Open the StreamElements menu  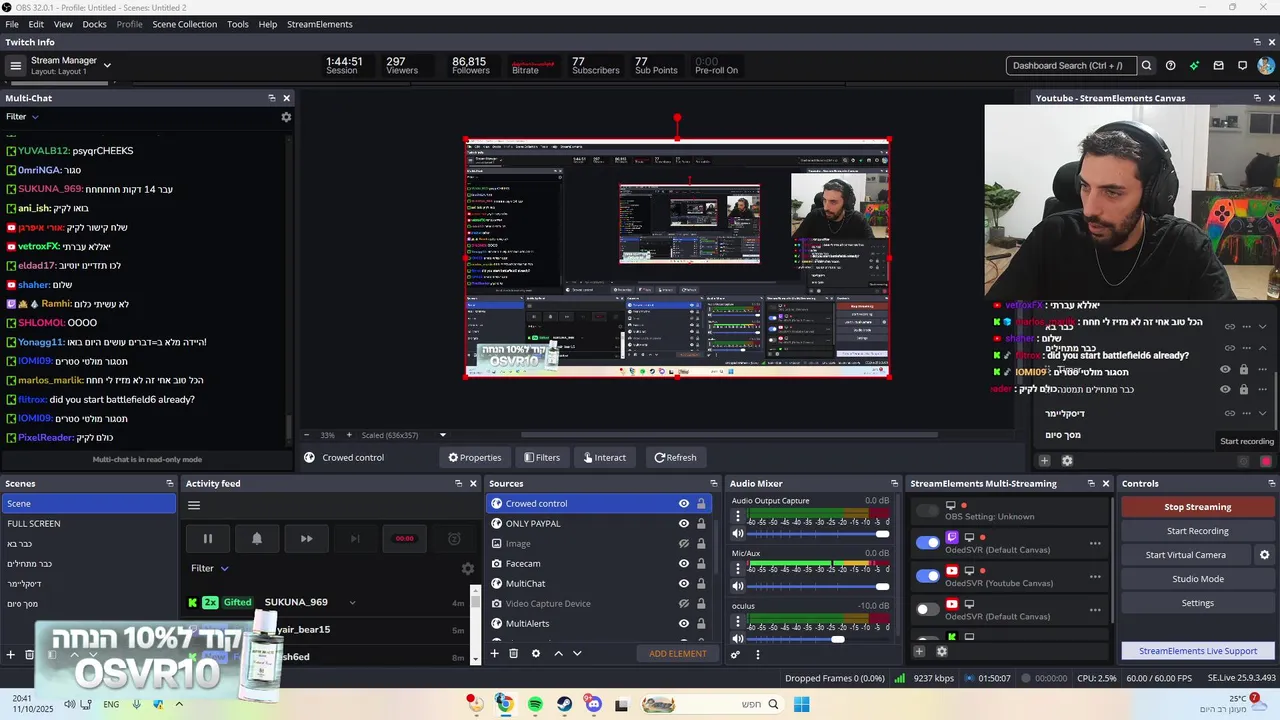(320, 24)
